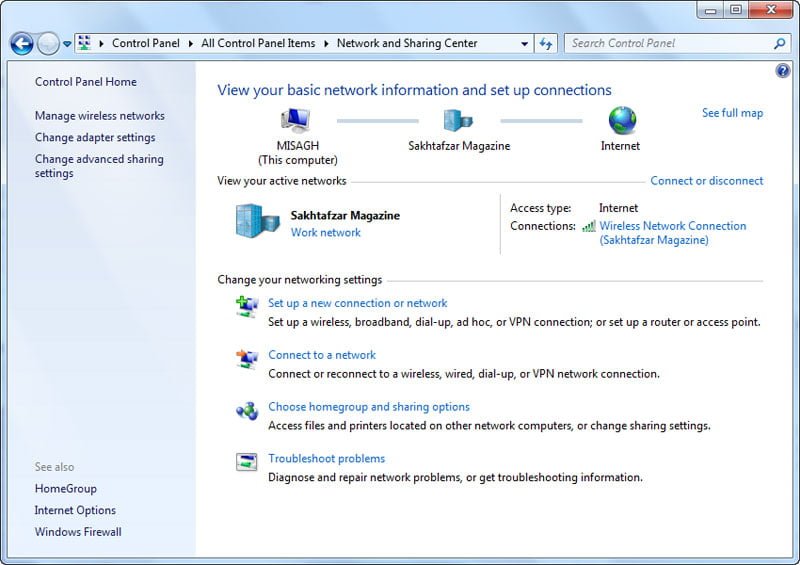The image size is (800, 565).
Task: Open Manage wireless networks in sidebar
Action: [x=100, y=116]
